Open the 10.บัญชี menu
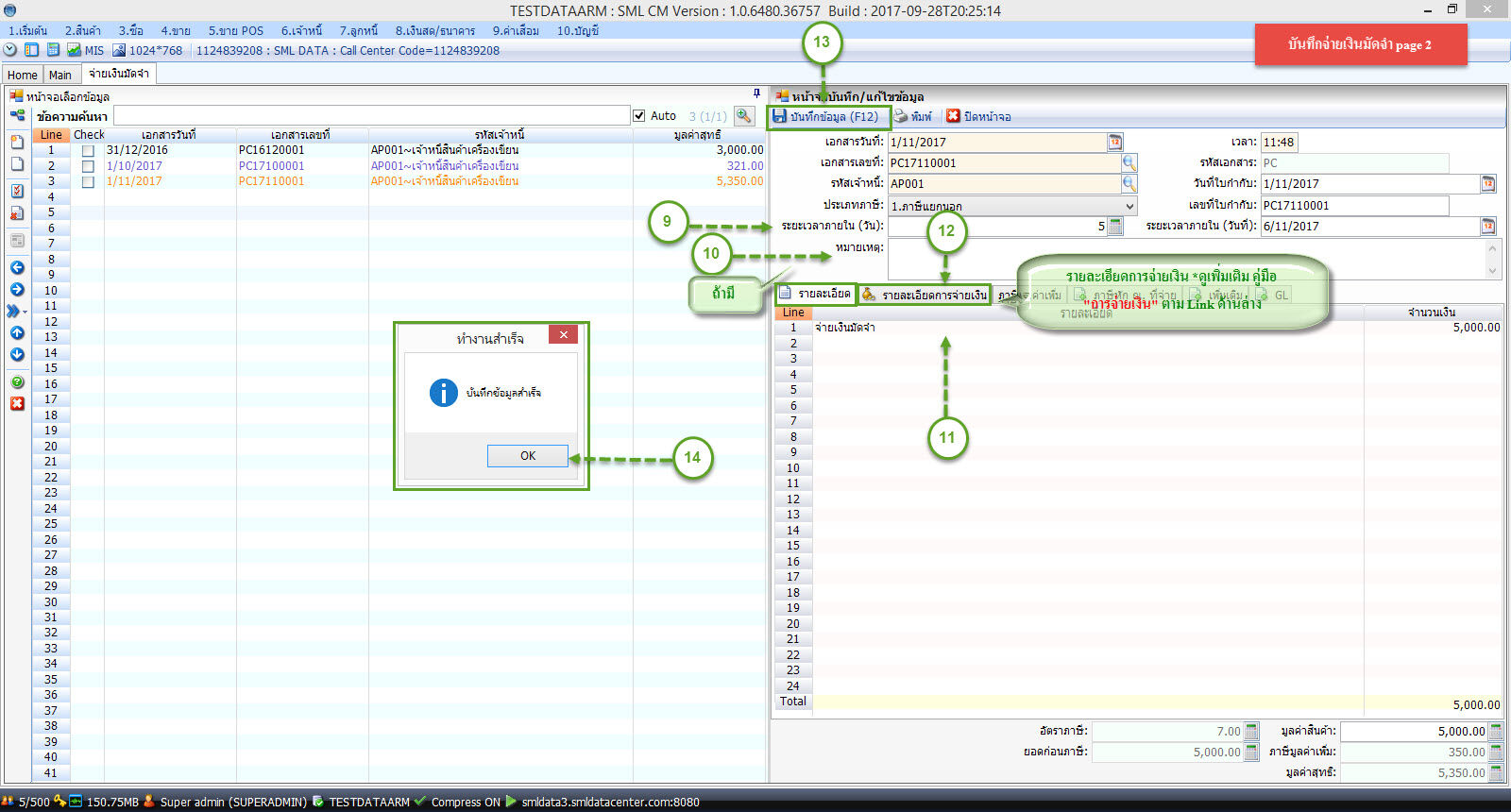This screenshot has height=812, width=1511. [x=578, y=30]
